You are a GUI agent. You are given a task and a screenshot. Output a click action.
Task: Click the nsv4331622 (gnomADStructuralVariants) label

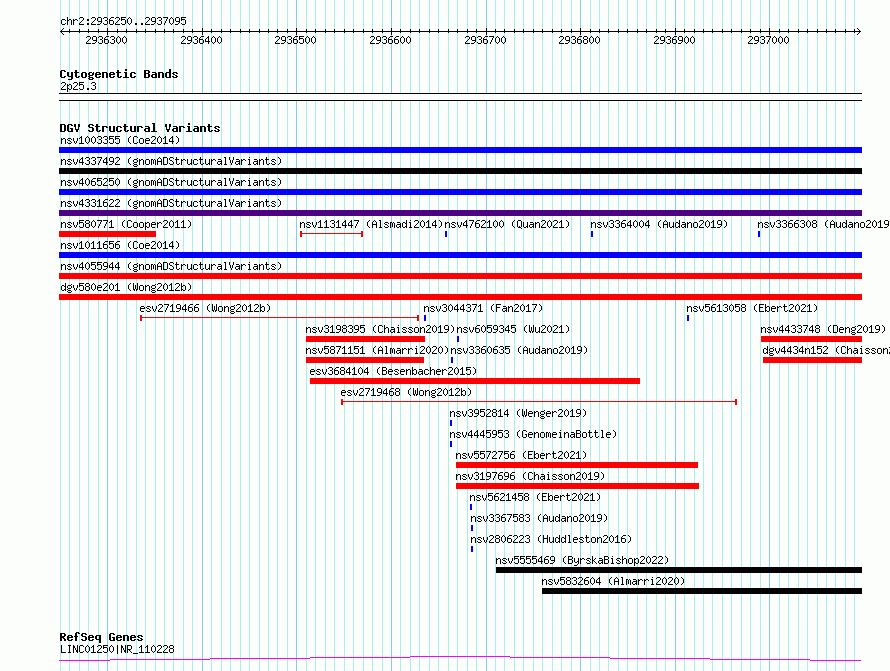[x=171, y=203]
